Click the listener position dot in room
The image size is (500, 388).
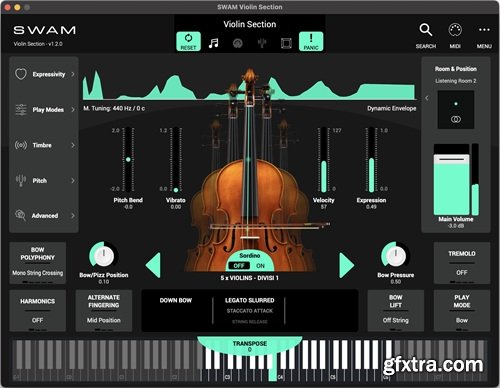456,104
